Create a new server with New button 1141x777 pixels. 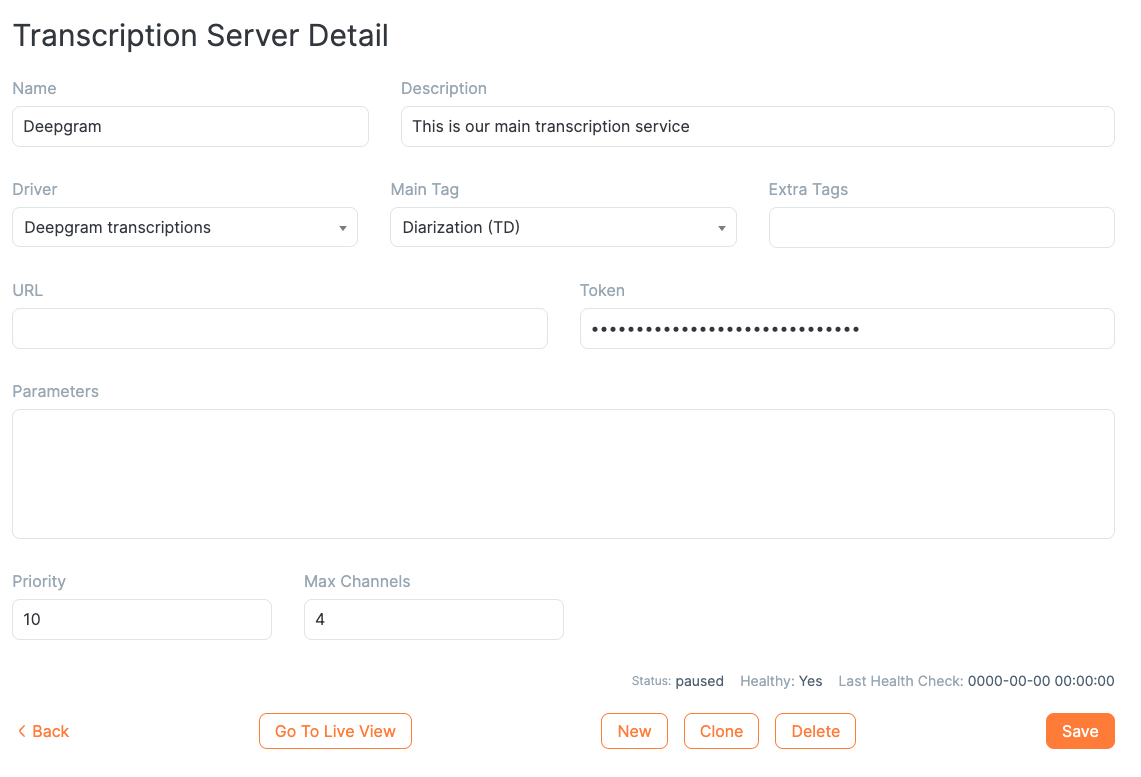click(x=635, y=731)
